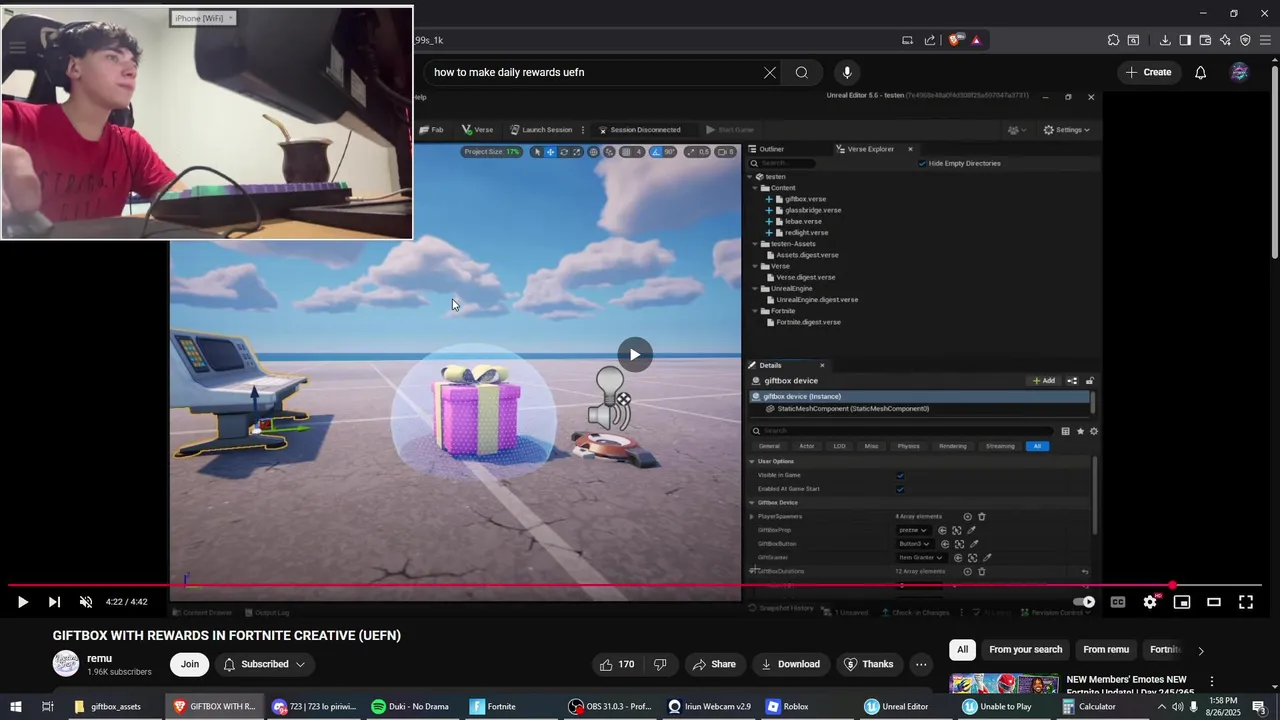
Task: Click the Share button
Action: click(714, 664)
